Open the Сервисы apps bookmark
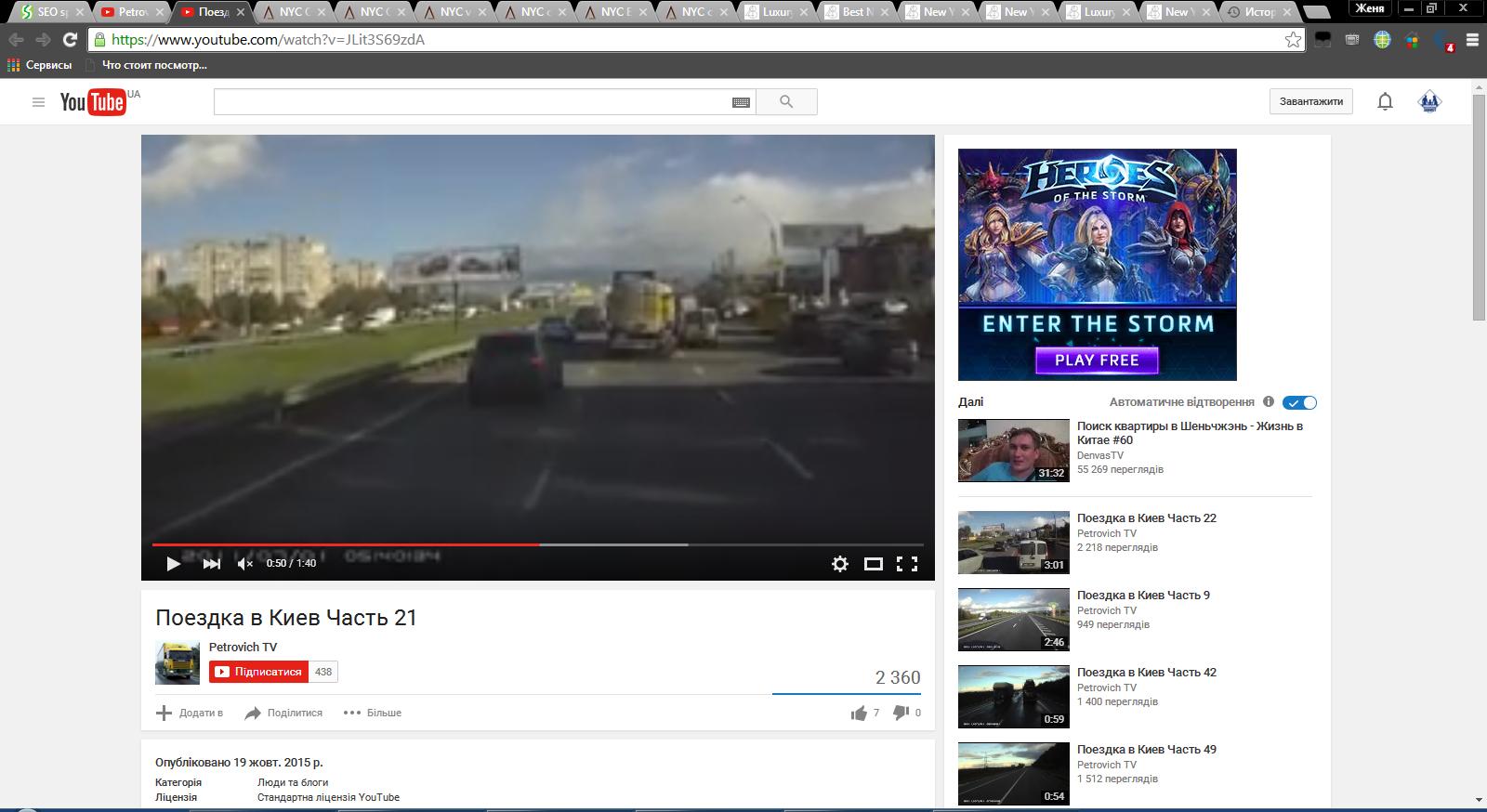This screenshot has width=1487, height=812. 39,65
